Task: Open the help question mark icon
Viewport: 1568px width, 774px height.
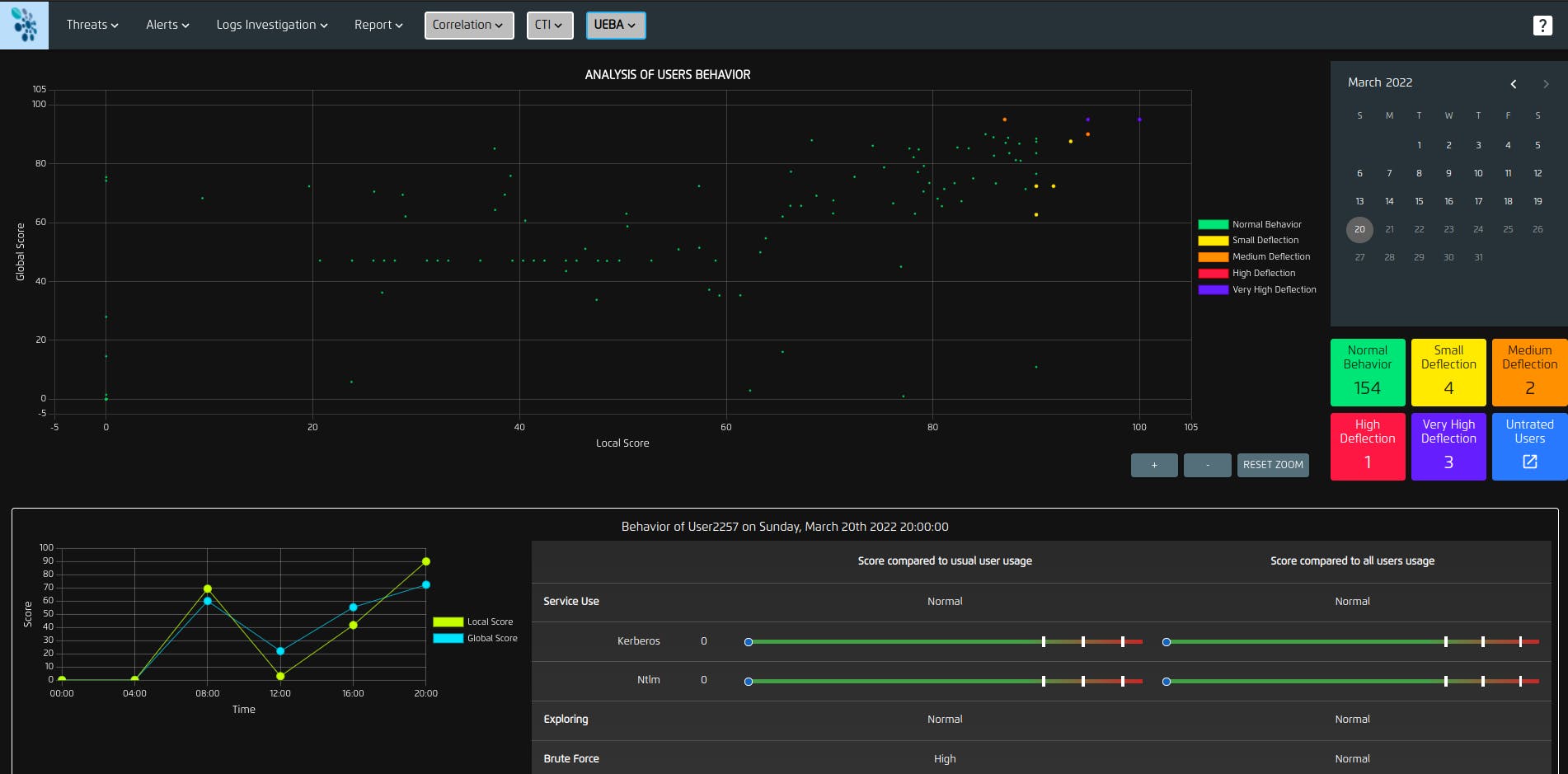Action: pyautogui.click(x=1542, y=26)
